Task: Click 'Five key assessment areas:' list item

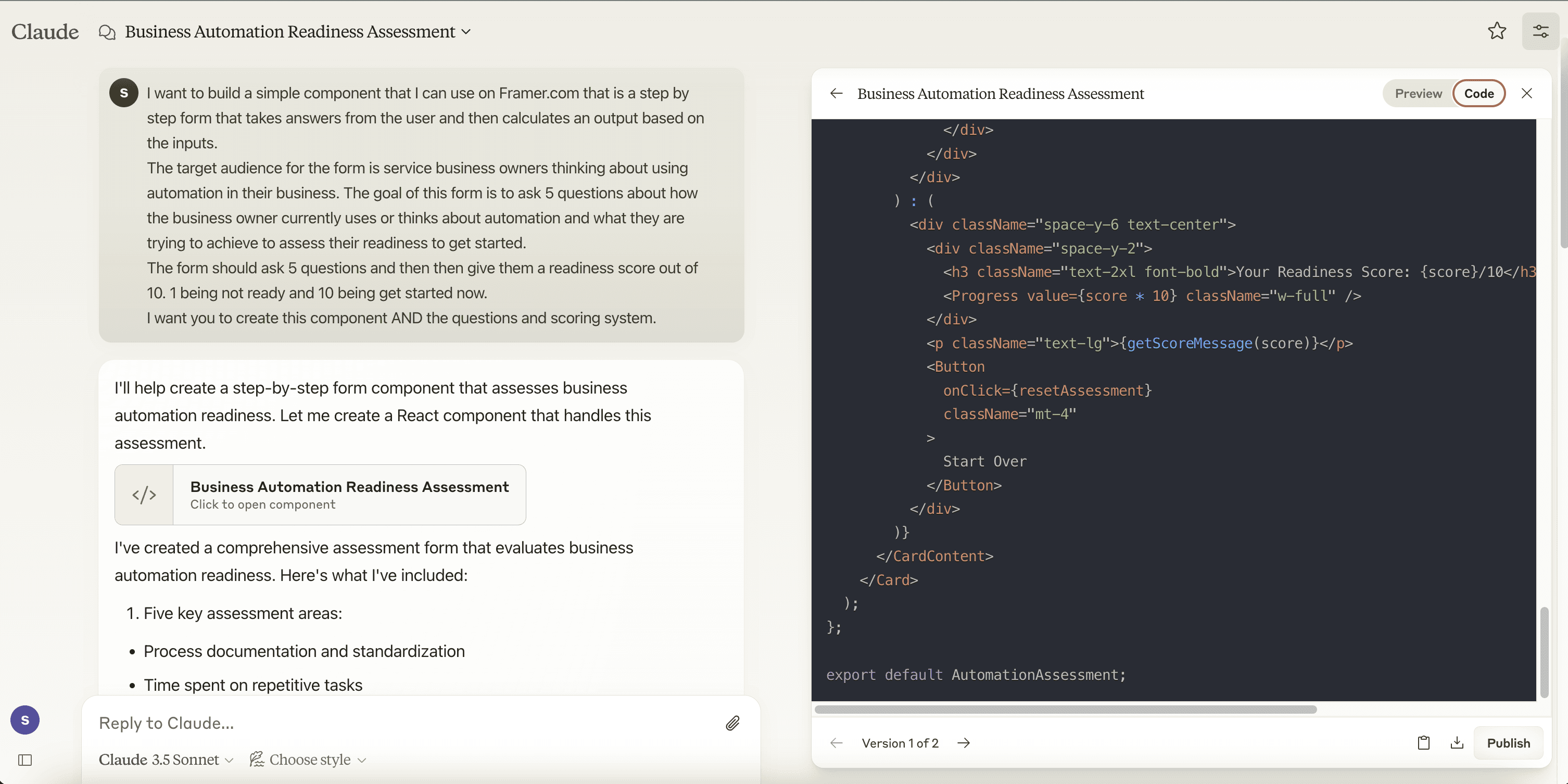Action: (242, 613)
